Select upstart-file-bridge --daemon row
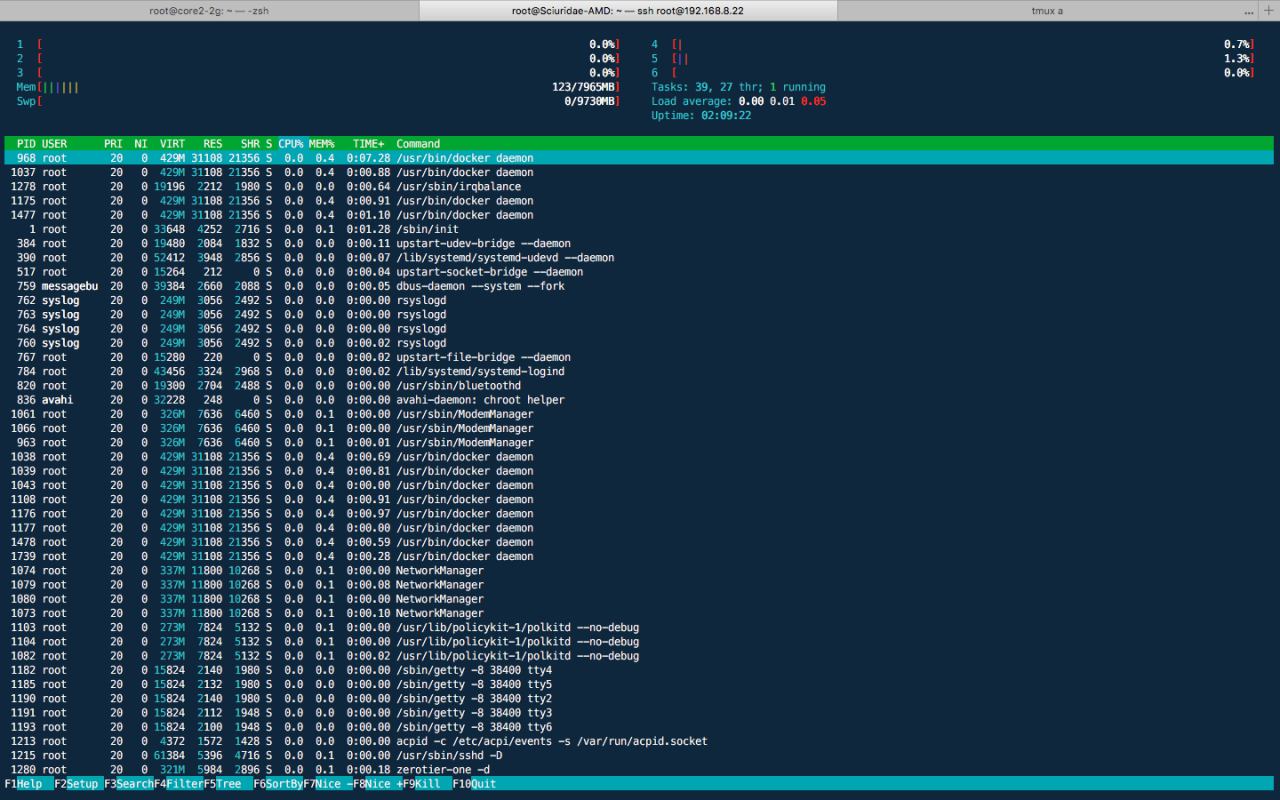Screen dimensions: 1280x800 (x=640, y=357)
